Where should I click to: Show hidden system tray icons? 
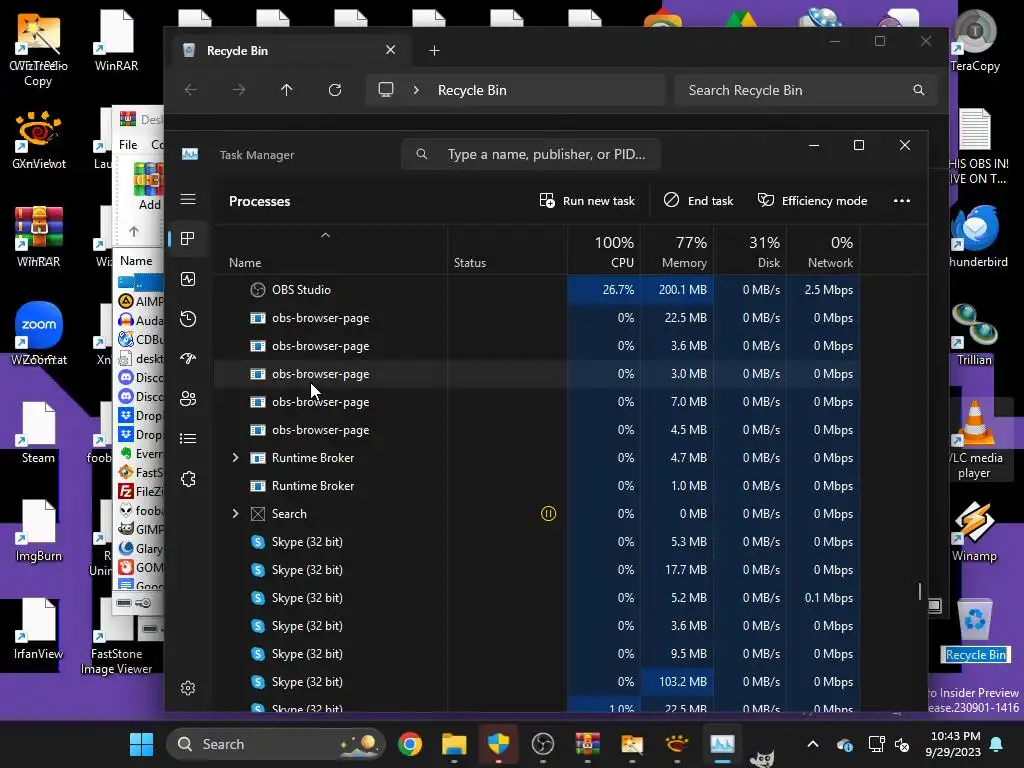pyautogui.click(x=812, y=744)
